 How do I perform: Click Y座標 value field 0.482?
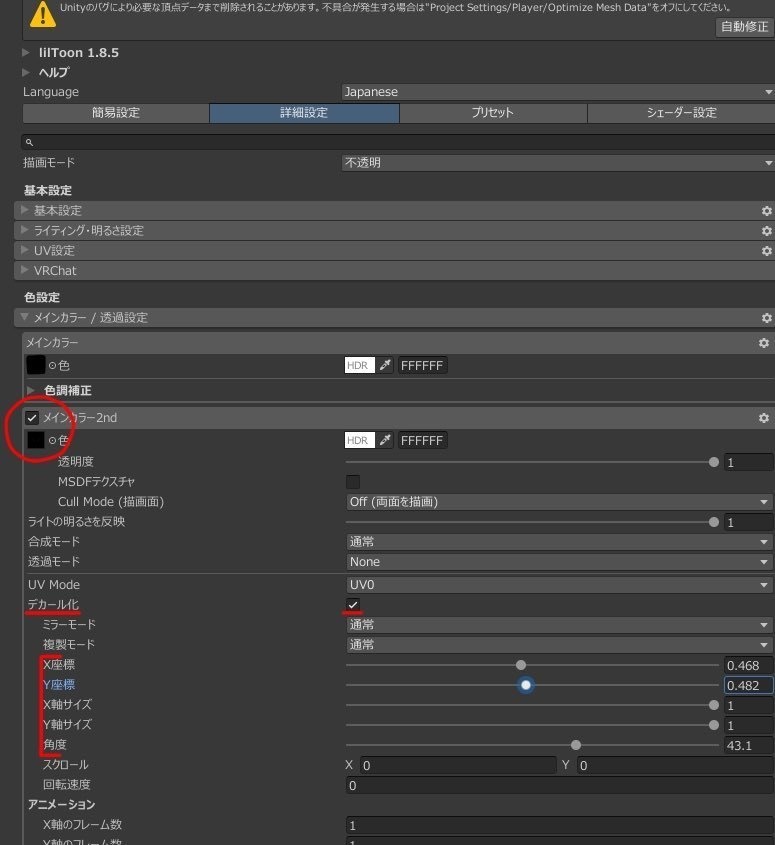(x=749, y=685)
